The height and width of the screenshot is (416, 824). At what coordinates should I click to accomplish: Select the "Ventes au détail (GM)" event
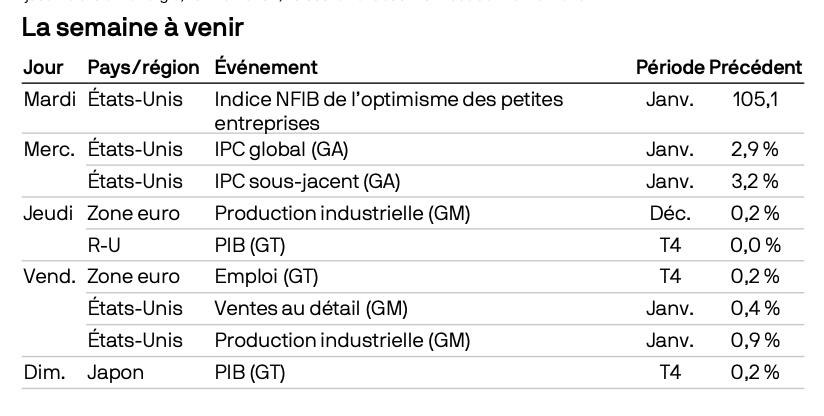311,306
